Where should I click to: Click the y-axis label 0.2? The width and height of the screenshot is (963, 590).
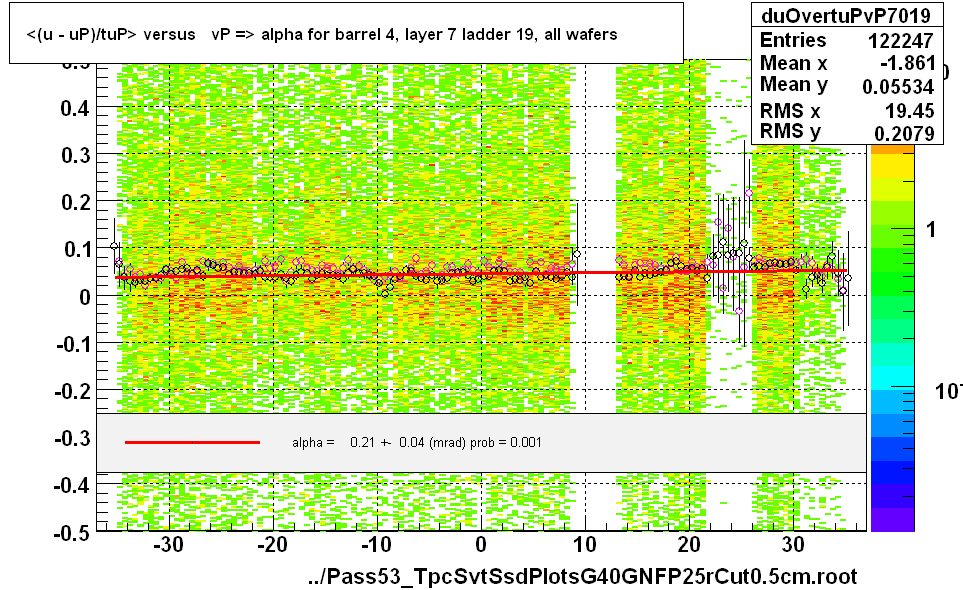76,203
